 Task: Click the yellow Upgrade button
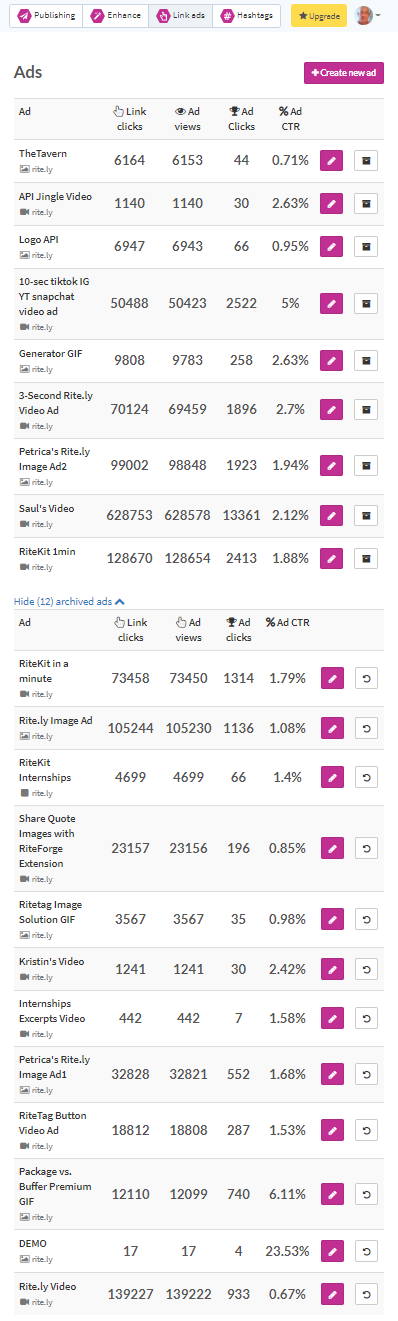[319, 16]
